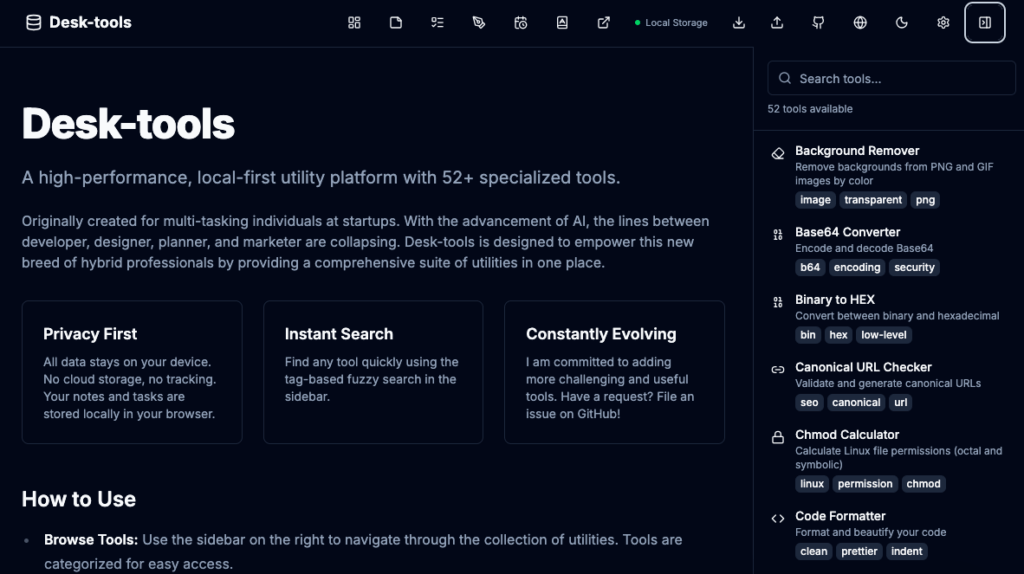Open the dashboard grid icon in header
The width and height of the screenshot is (1024, 574).
pyautogui.click(x=354, y=23)
